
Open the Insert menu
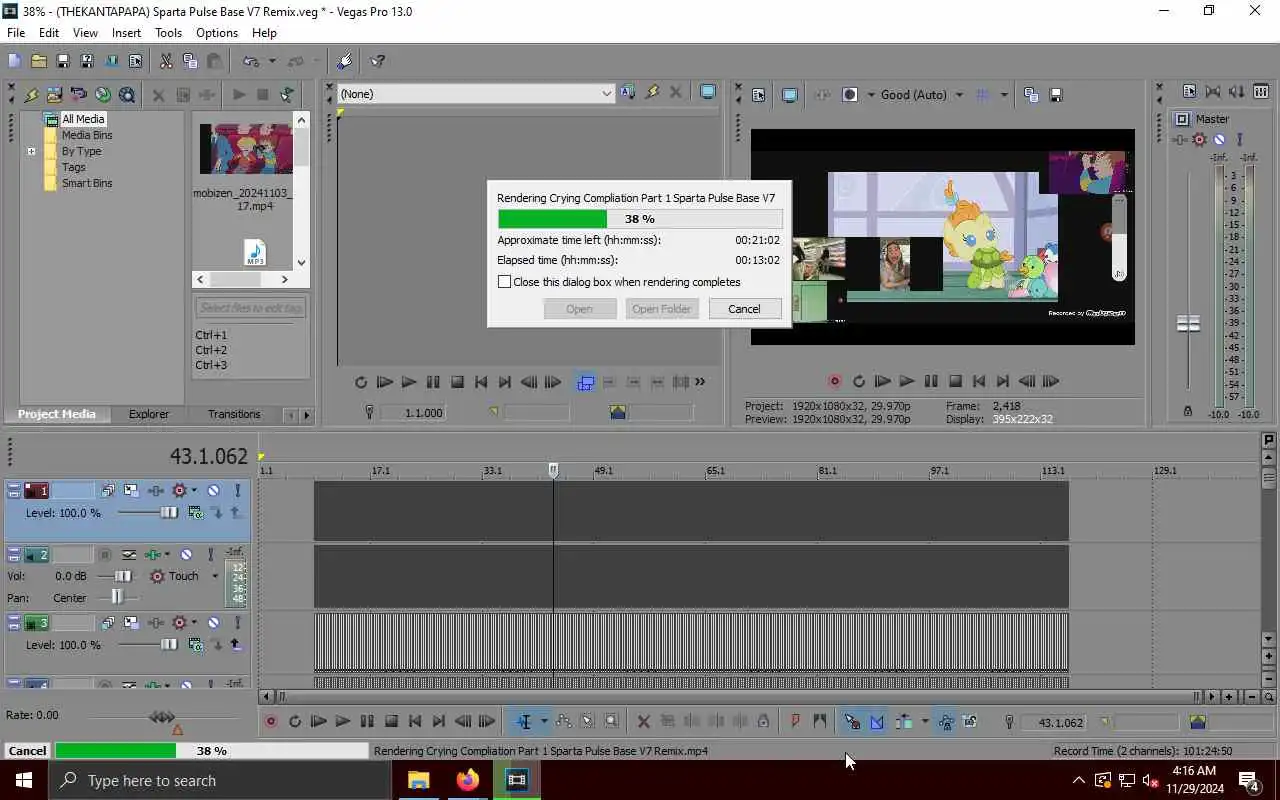click(x=126, y=33)
